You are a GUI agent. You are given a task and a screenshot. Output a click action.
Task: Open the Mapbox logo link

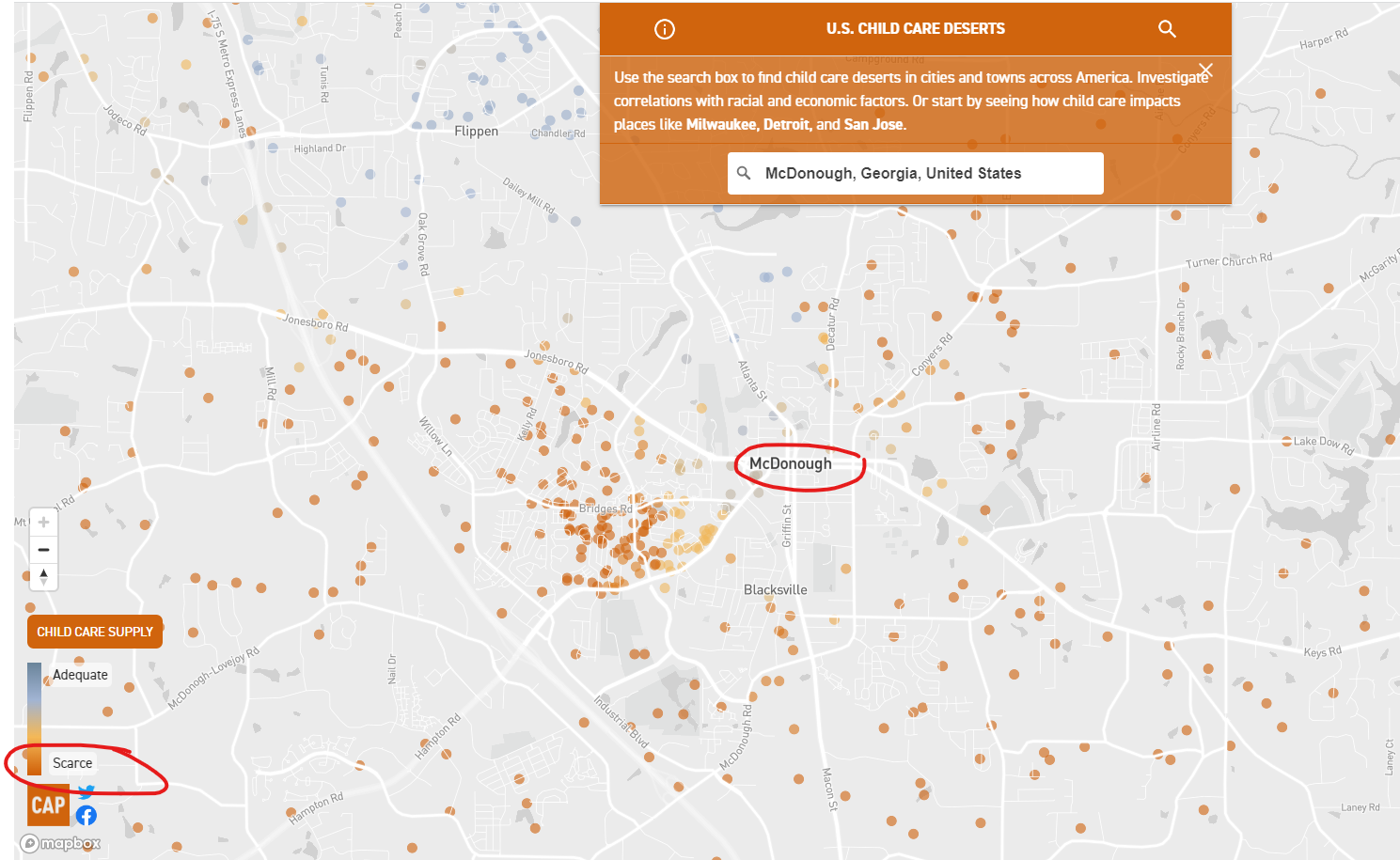click(60, 843)
